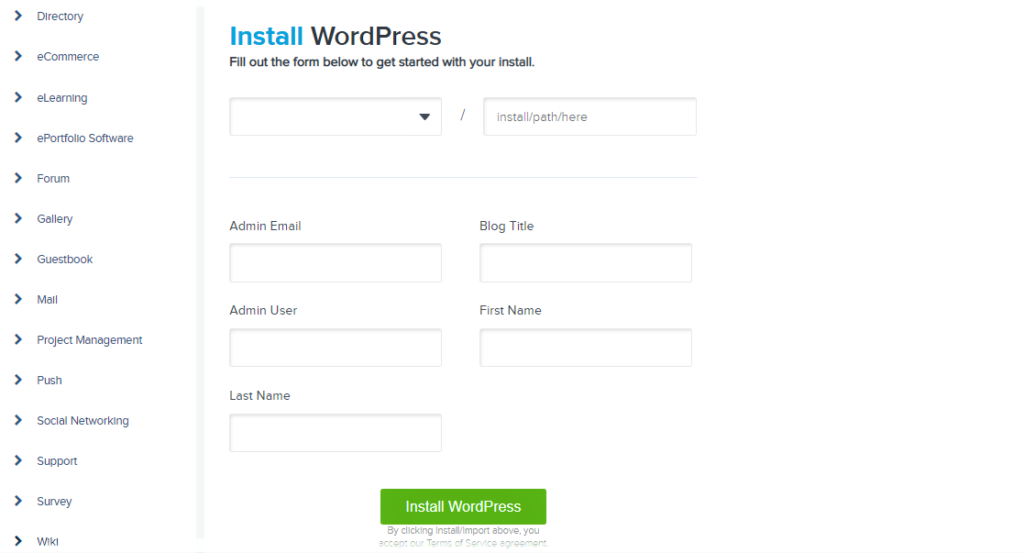Expand the Mail category chevron
Screen dimensions: 1024x553
pyautogui.click(x=18, y=299)
